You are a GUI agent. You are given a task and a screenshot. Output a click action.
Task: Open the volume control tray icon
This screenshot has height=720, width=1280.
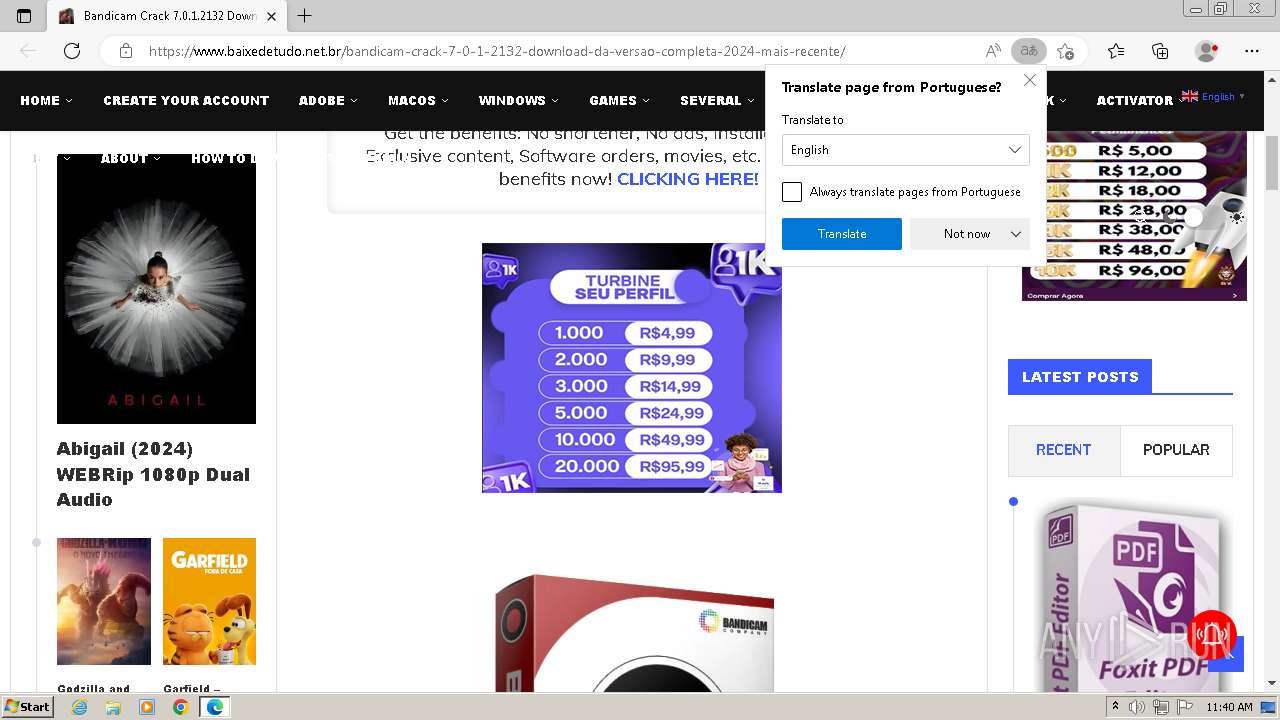click(x=1138, y=707)
